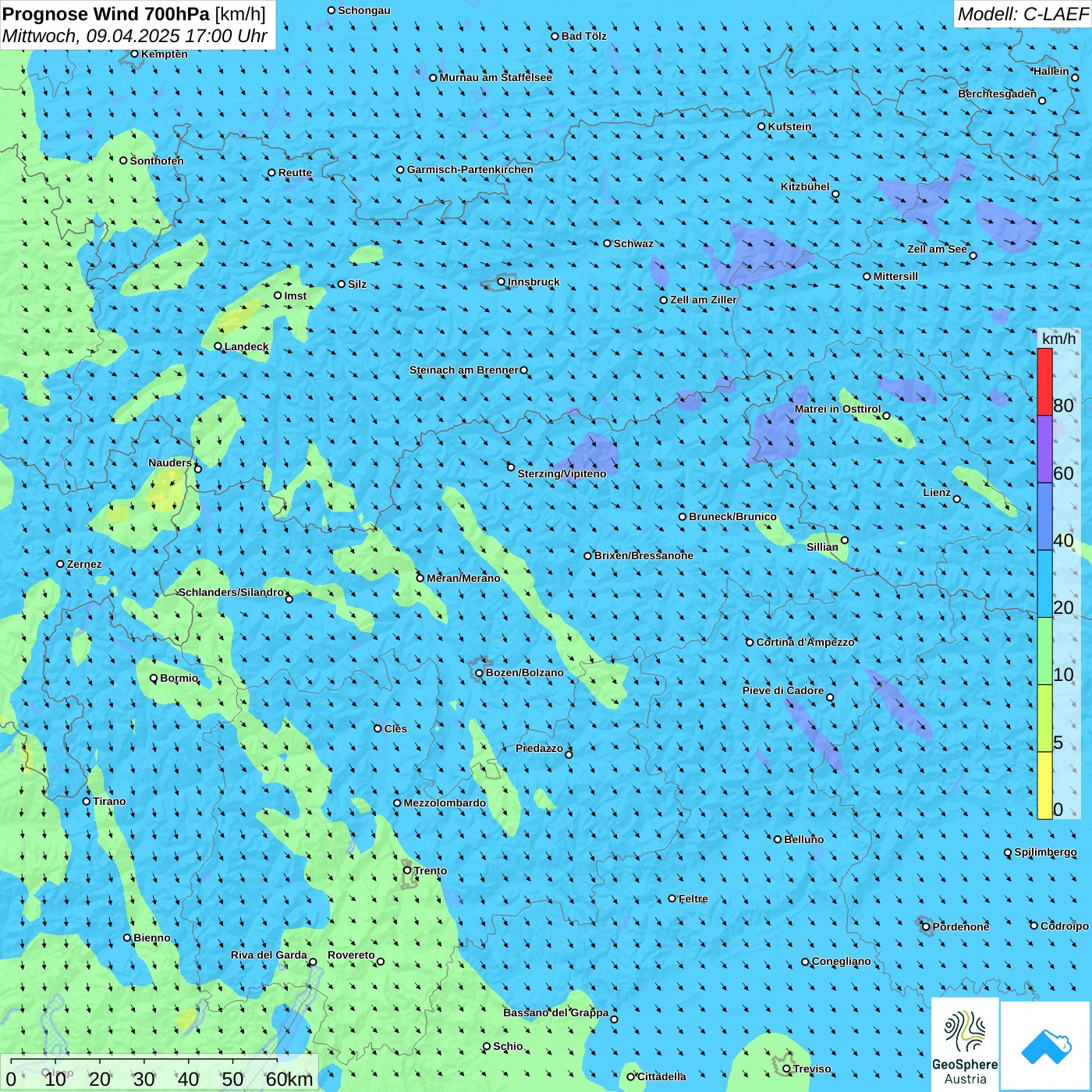Image resolution: width=1092 pixels, height=1092 pixels.
Task: Click the 'Lienz' label
Action: [937, 492]
